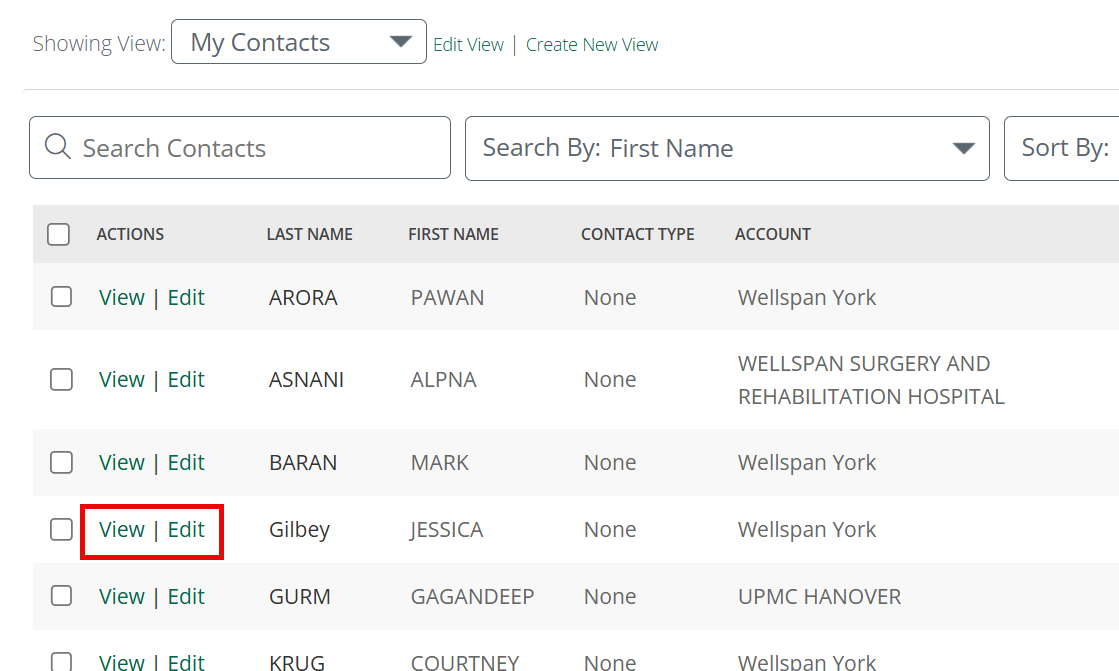The image size is (1119, 671).
Task: Select the last name cell ARORA
Action: [x=303, y=297]
